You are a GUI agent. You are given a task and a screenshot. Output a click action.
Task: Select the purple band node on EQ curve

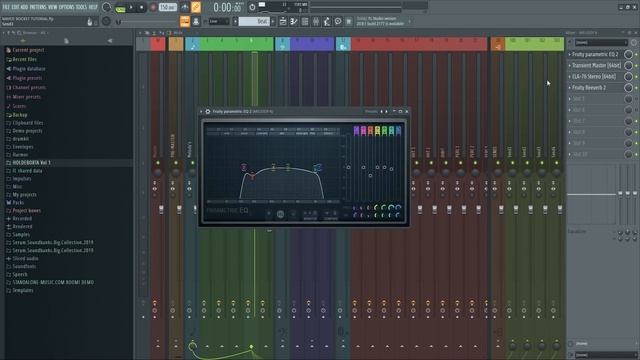point(244,167)
